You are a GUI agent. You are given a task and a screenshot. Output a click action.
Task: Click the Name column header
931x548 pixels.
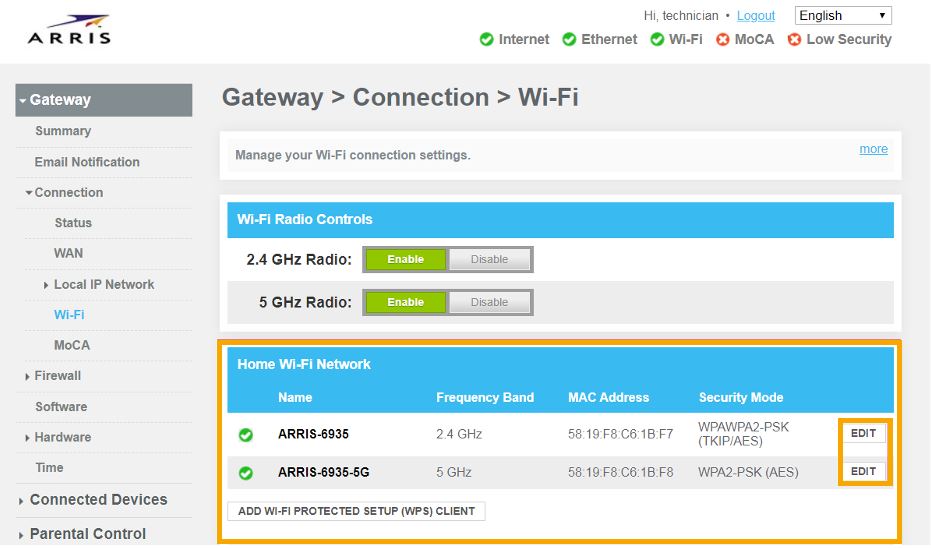tap(295, 397)
